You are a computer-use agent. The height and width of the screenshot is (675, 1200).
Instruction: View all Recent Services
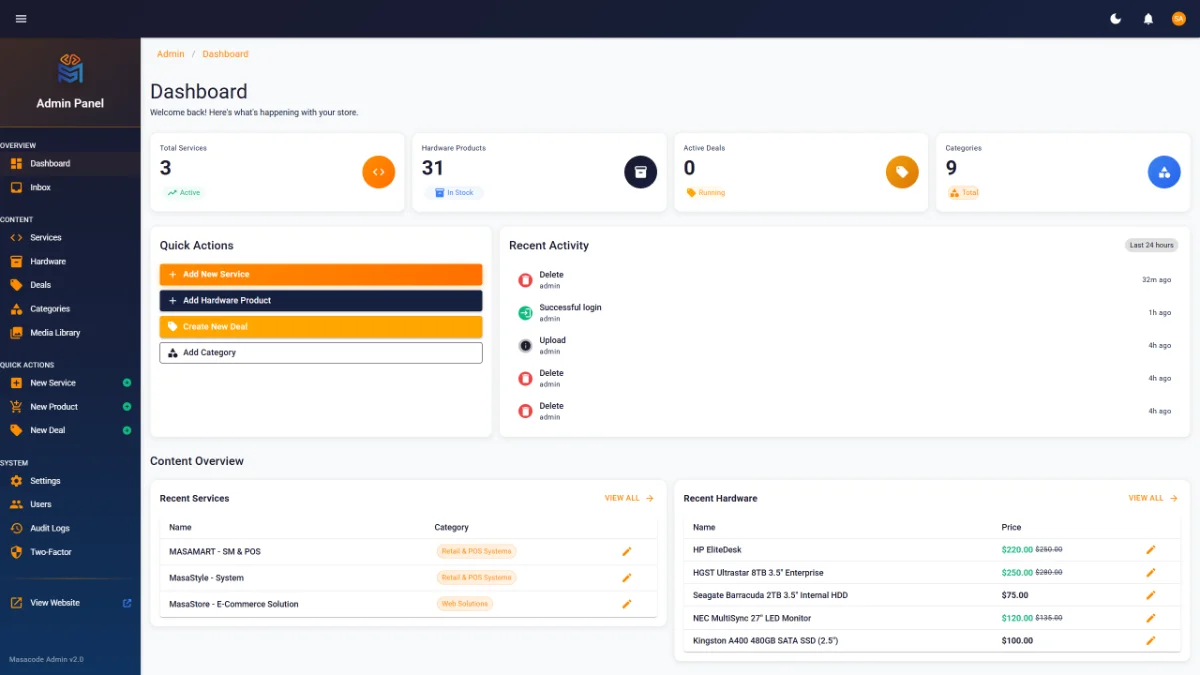pos(629,498)
